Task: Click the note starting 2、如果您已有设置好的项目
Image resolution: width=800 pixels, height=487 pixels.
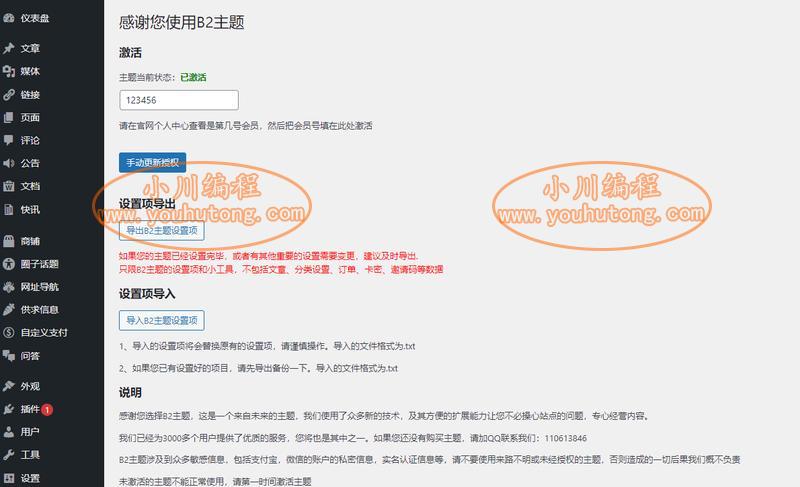Action: [x=258, y=368]
